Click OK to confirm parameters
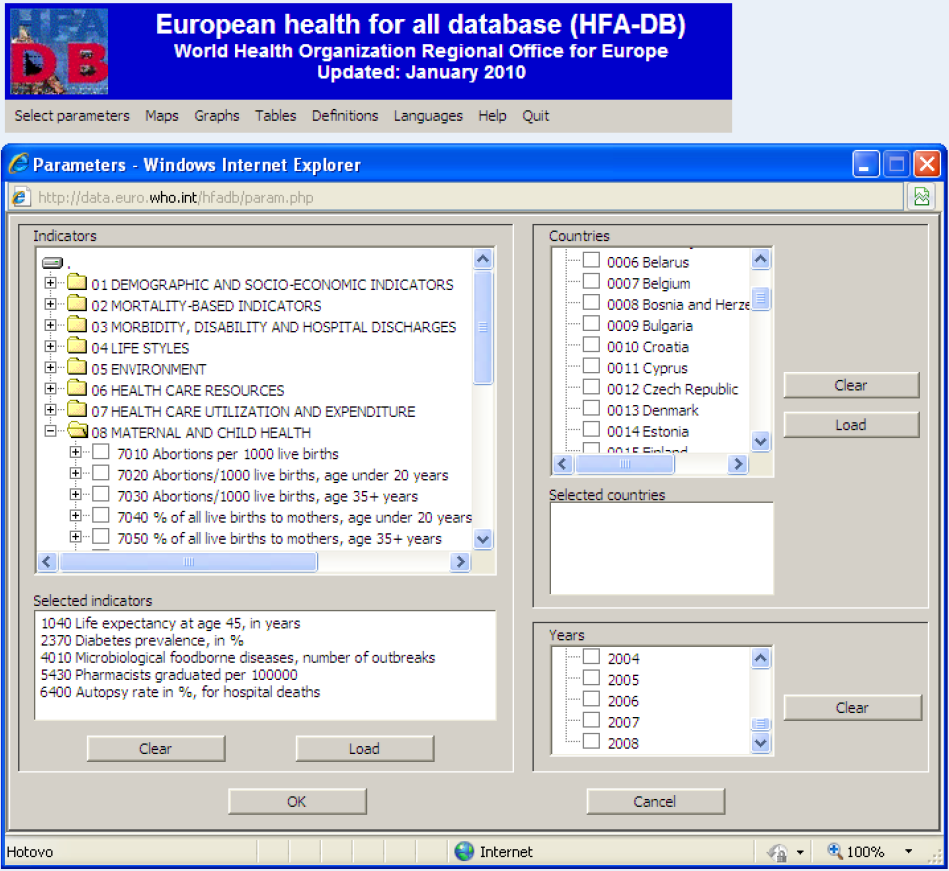This screenshot has height=871, width=949. pyautogui.click(x=297, y=801)
